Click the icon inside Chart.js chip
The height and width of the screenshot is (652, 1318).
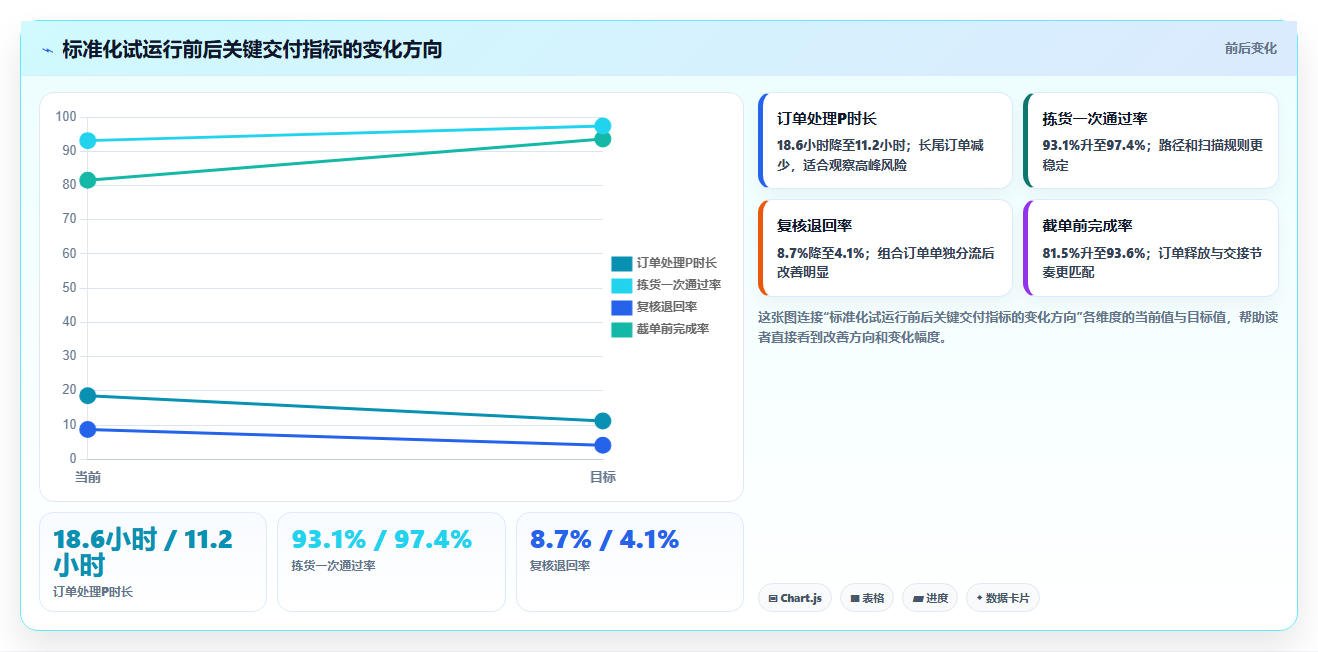click(773, 598)
